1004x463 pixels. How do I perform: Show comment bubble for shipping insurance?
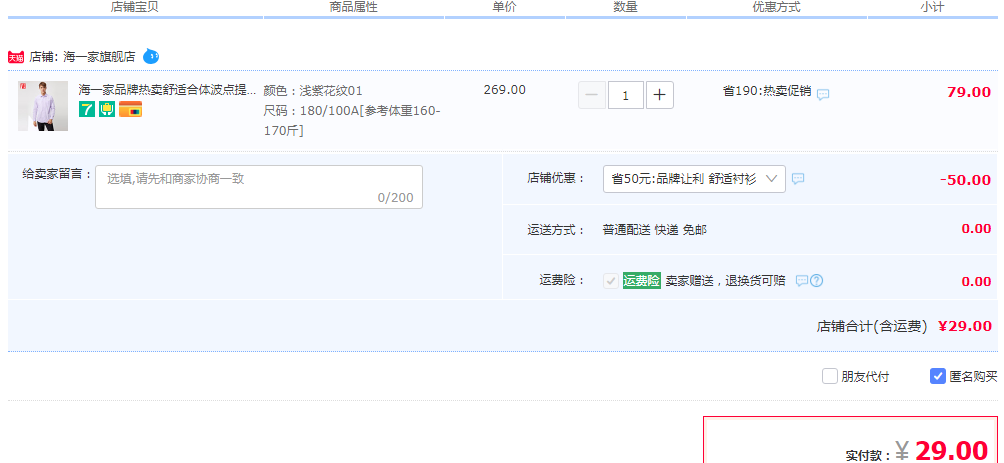point(802,280)
